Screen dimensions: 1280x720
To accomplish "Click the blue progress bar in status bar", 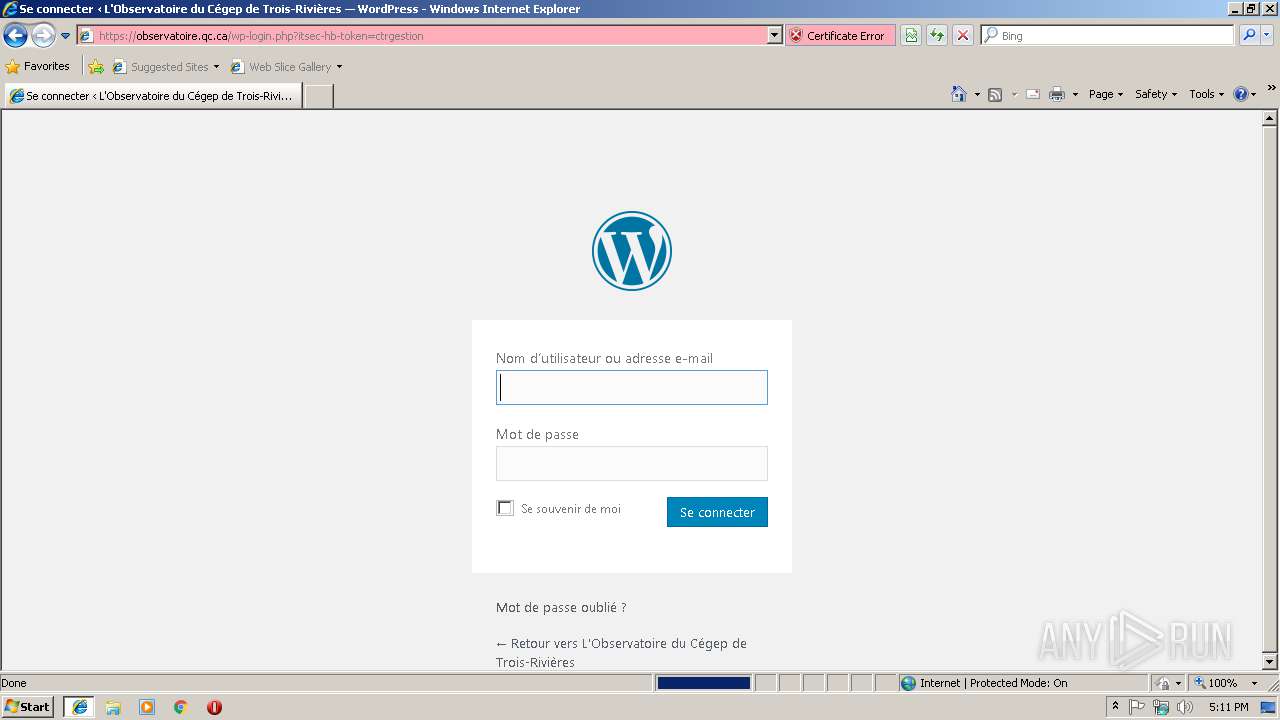I will coord(703,683).
